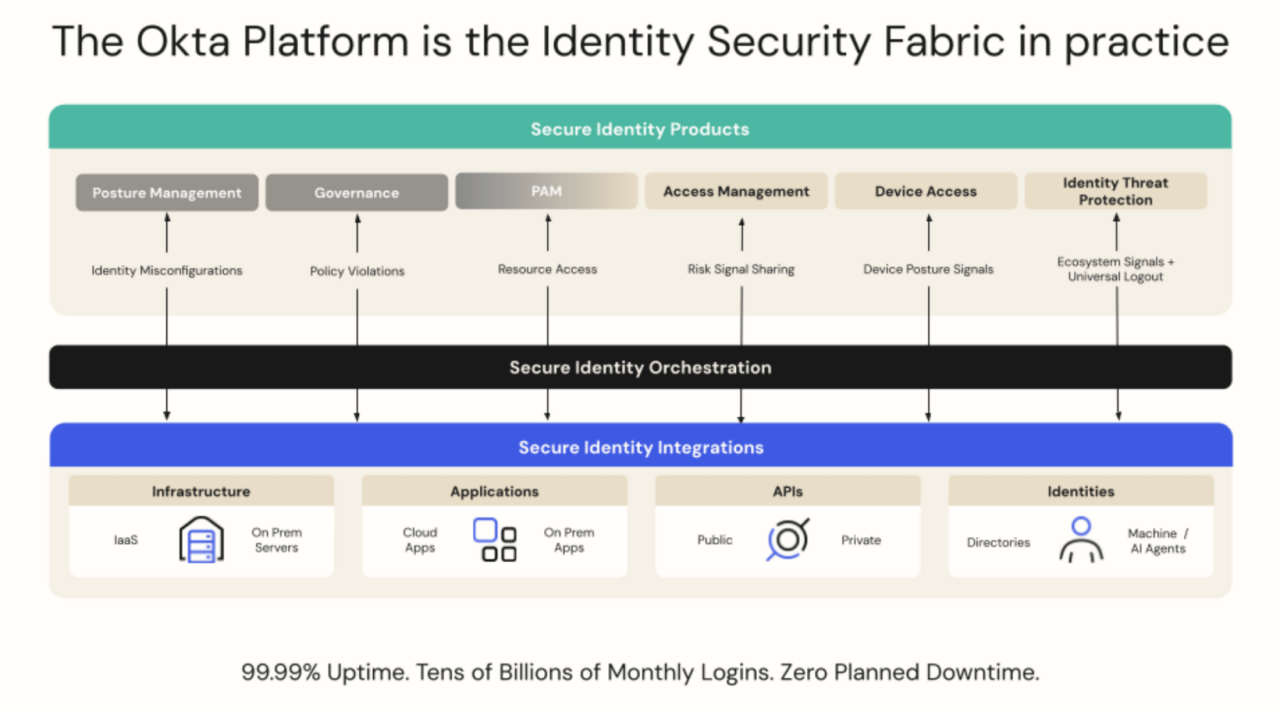1280x725 pixels.
Task: Click the 99.99% Uptime text at bottom
Action: click(x=640, y=672)
